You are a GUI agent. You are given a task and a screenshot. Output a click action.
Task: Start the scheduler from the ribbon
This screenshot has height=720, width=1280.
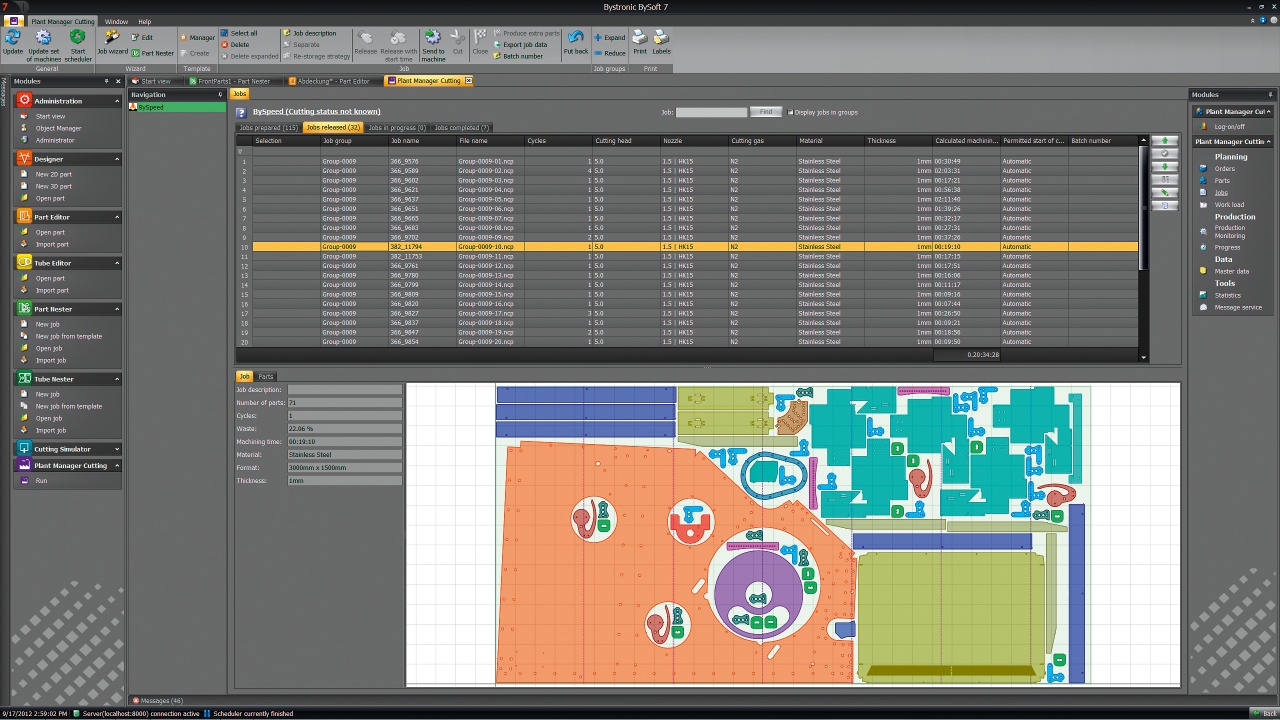click(x=78, y=38)
